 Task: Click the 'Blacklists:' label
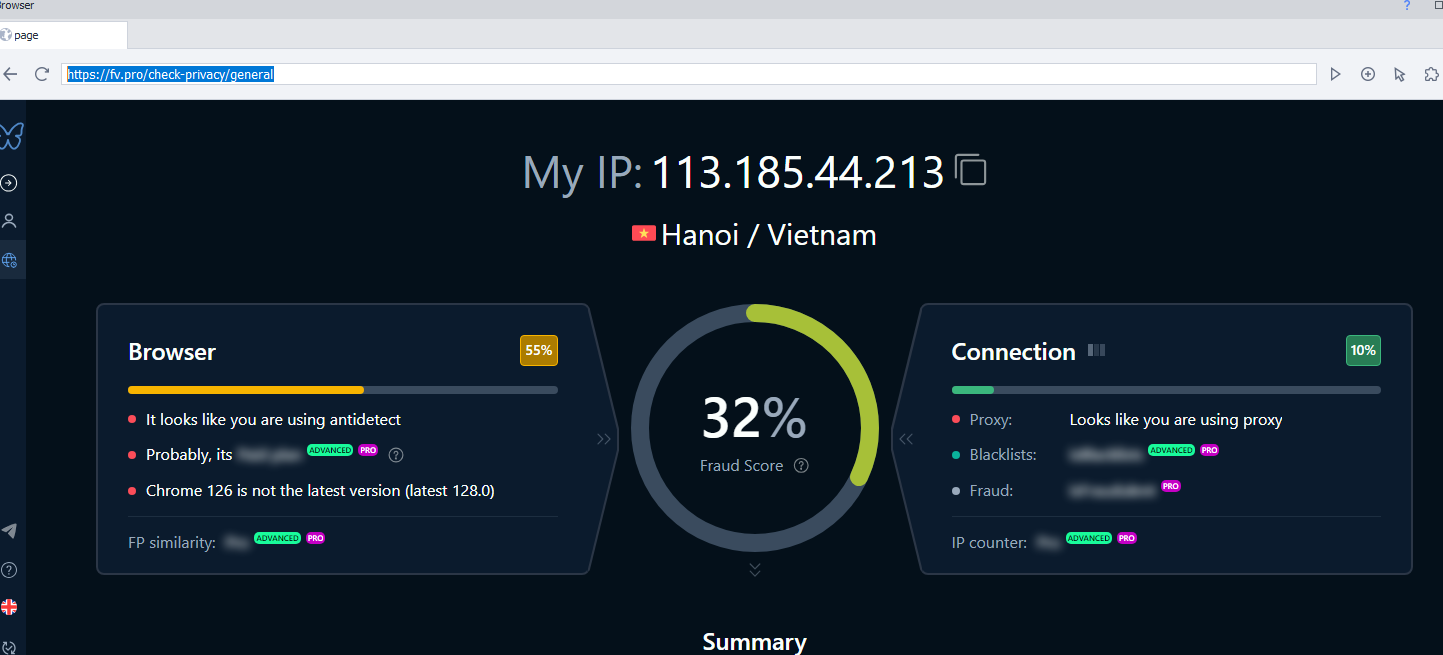pyautogui.click(x=1003, y=455)
